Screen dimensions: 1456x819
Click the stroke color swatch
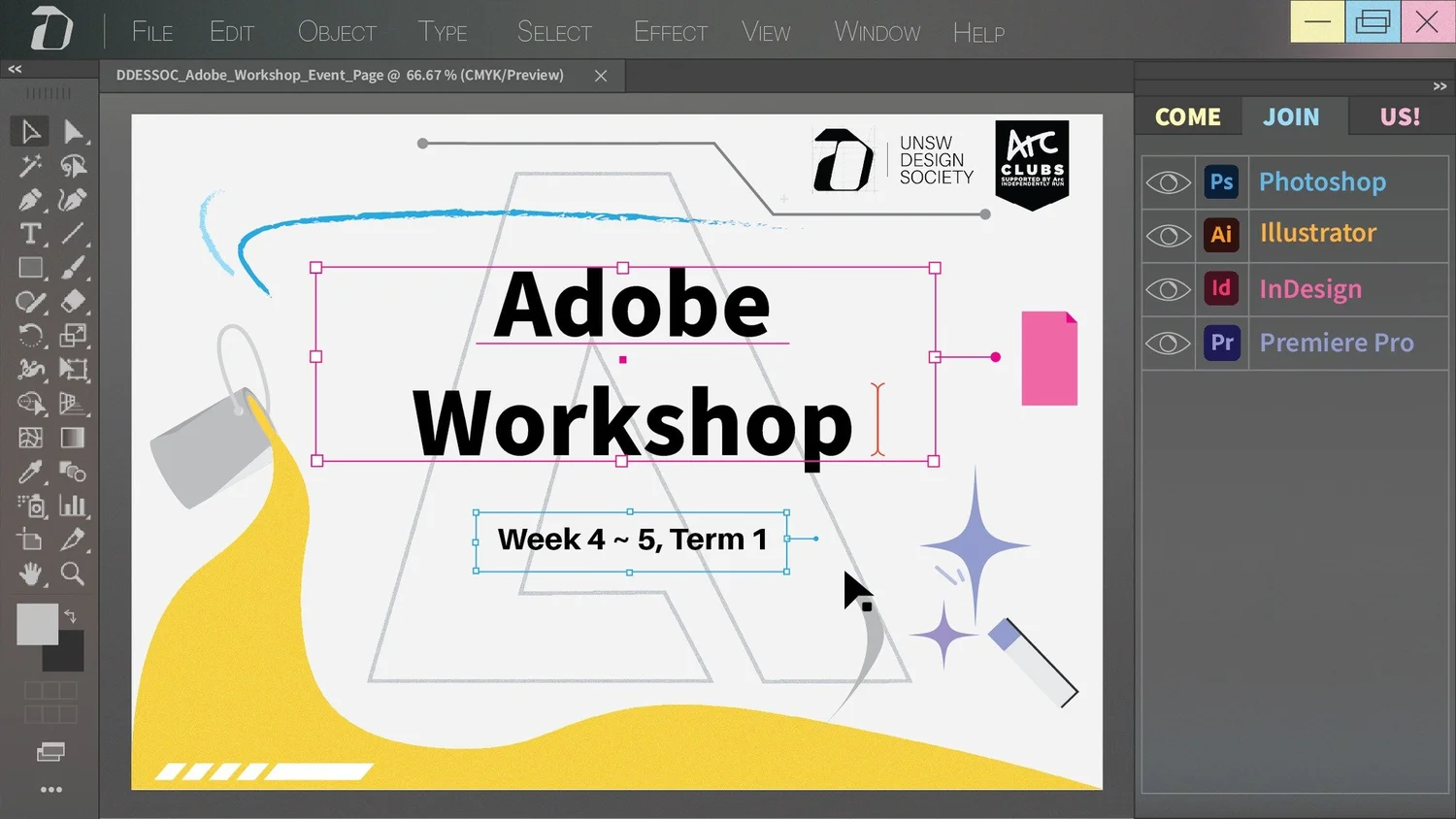[x=68, y=655]
